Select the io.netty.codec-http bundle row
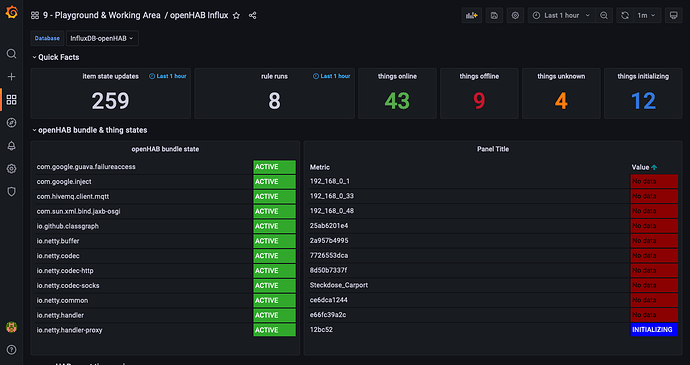 pos(165,271)
